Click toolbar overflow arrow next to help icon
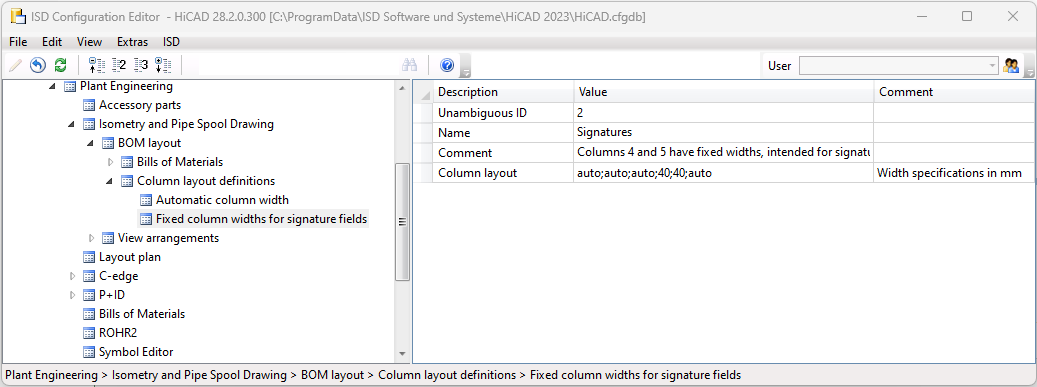This screenshot has height=387, width=1037. pos(466,66)
